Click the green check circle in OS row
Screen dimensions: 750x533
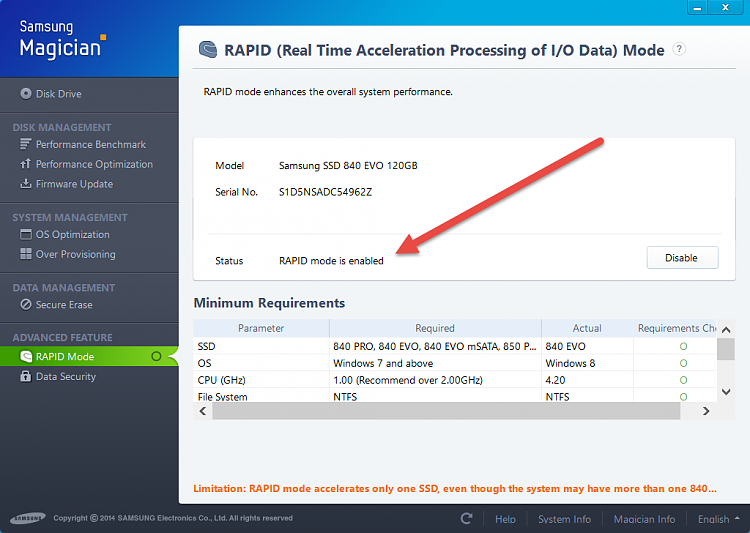pyautogui.click(x=683, y=363)
